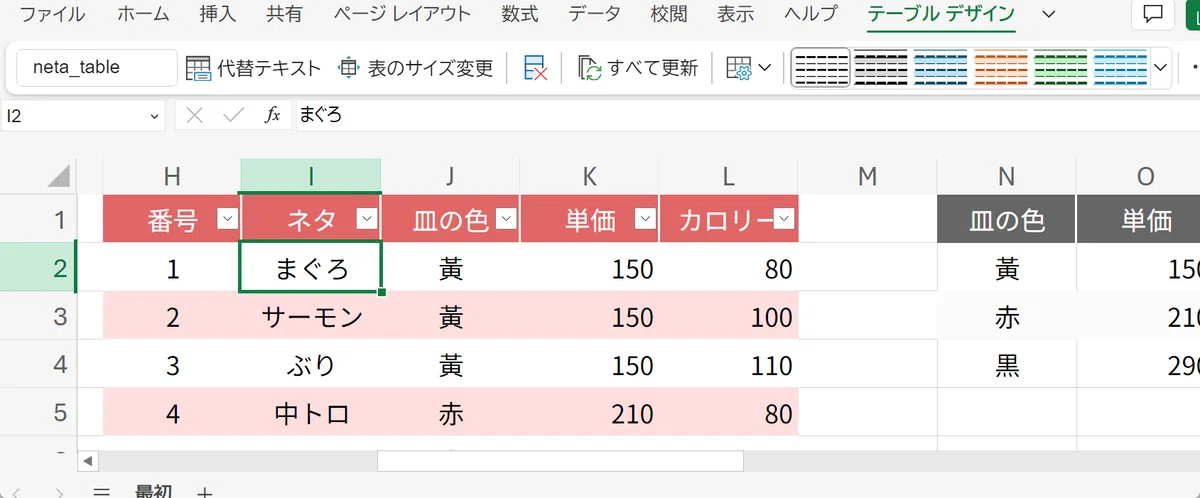Select column M header

click(867, 176)
